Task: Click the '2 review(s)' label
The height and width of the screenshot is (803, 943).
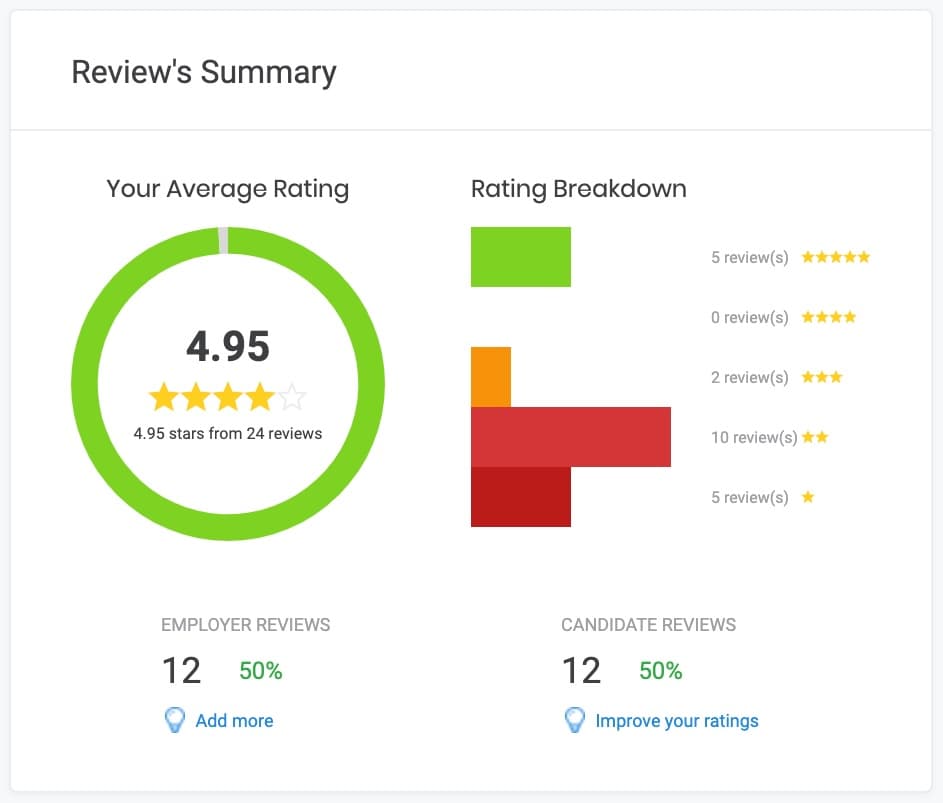Action: (749, 377)
